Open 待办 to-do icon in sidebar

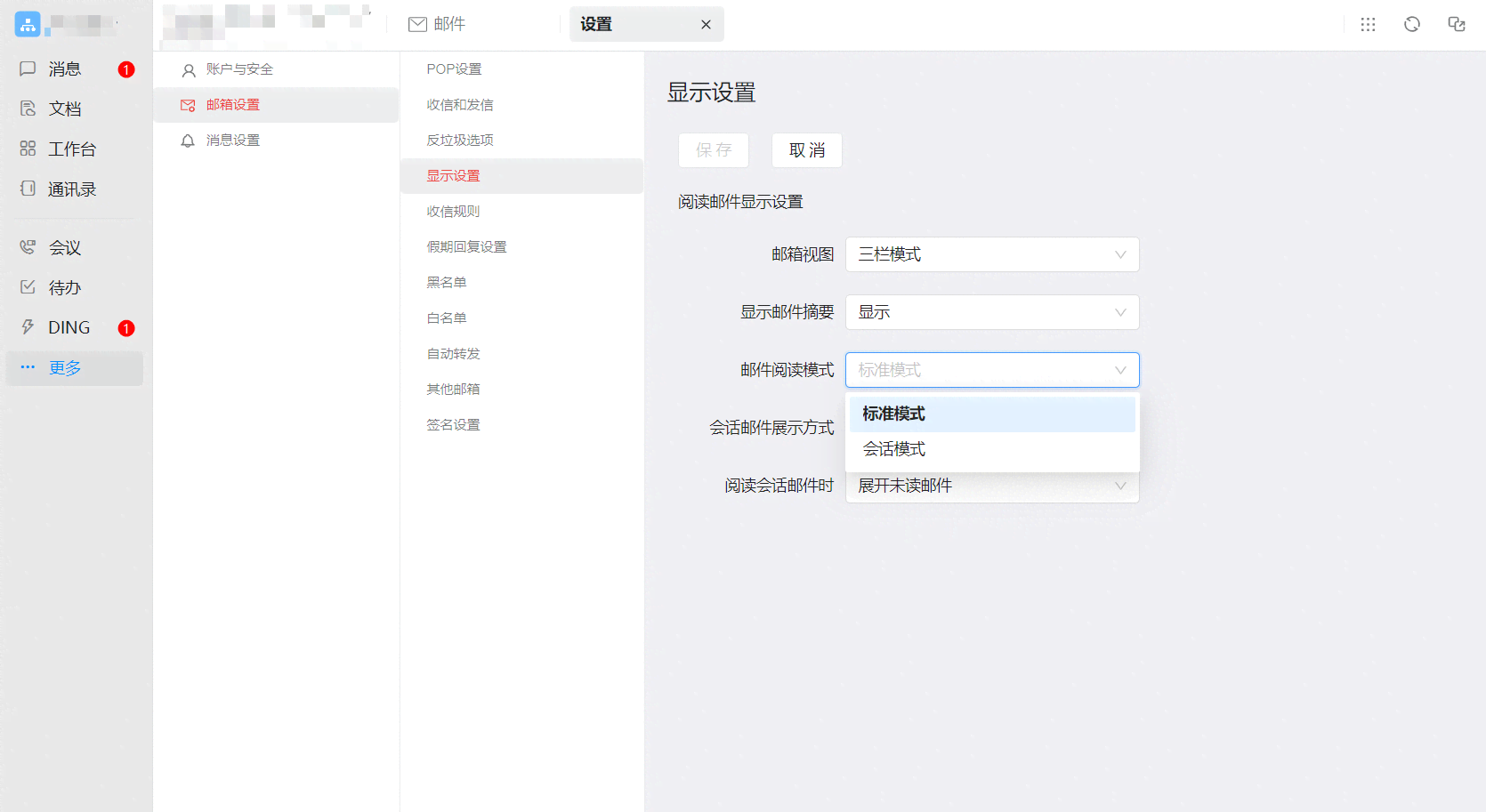(x=28, y=287)
